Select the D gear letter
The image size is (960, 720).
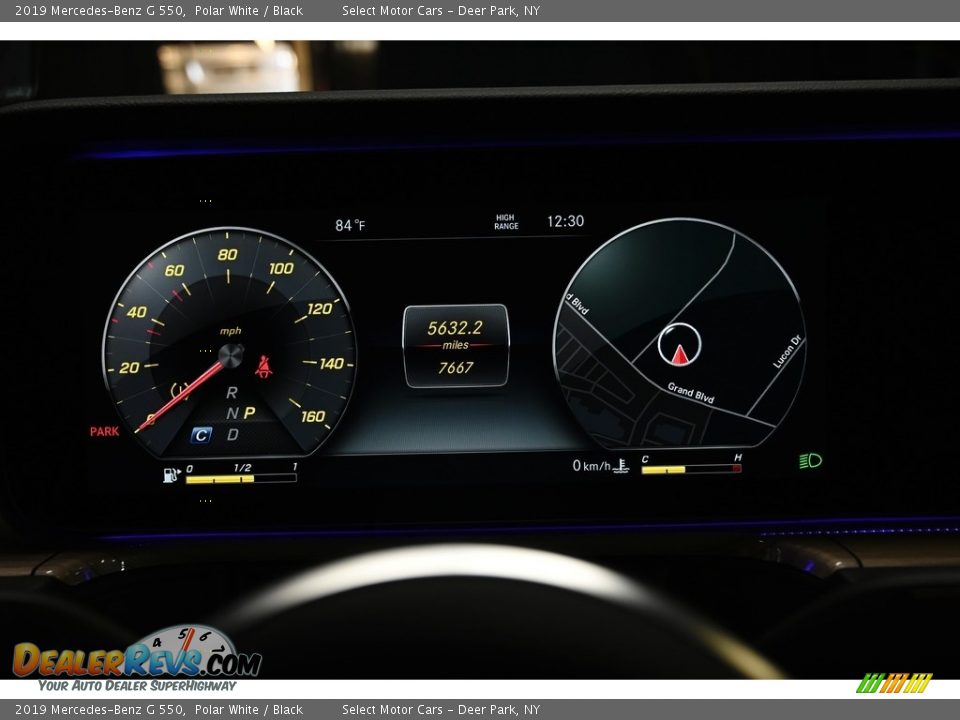233,435
